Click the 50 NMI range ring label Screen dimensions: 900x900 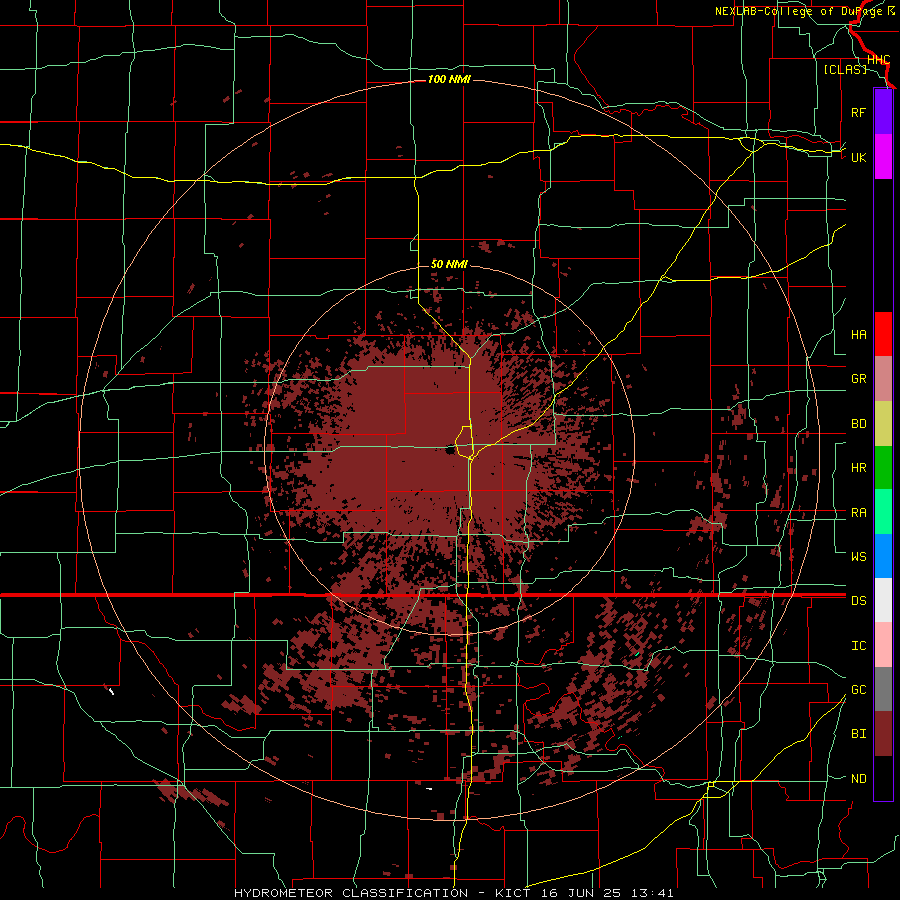[449, 264]
